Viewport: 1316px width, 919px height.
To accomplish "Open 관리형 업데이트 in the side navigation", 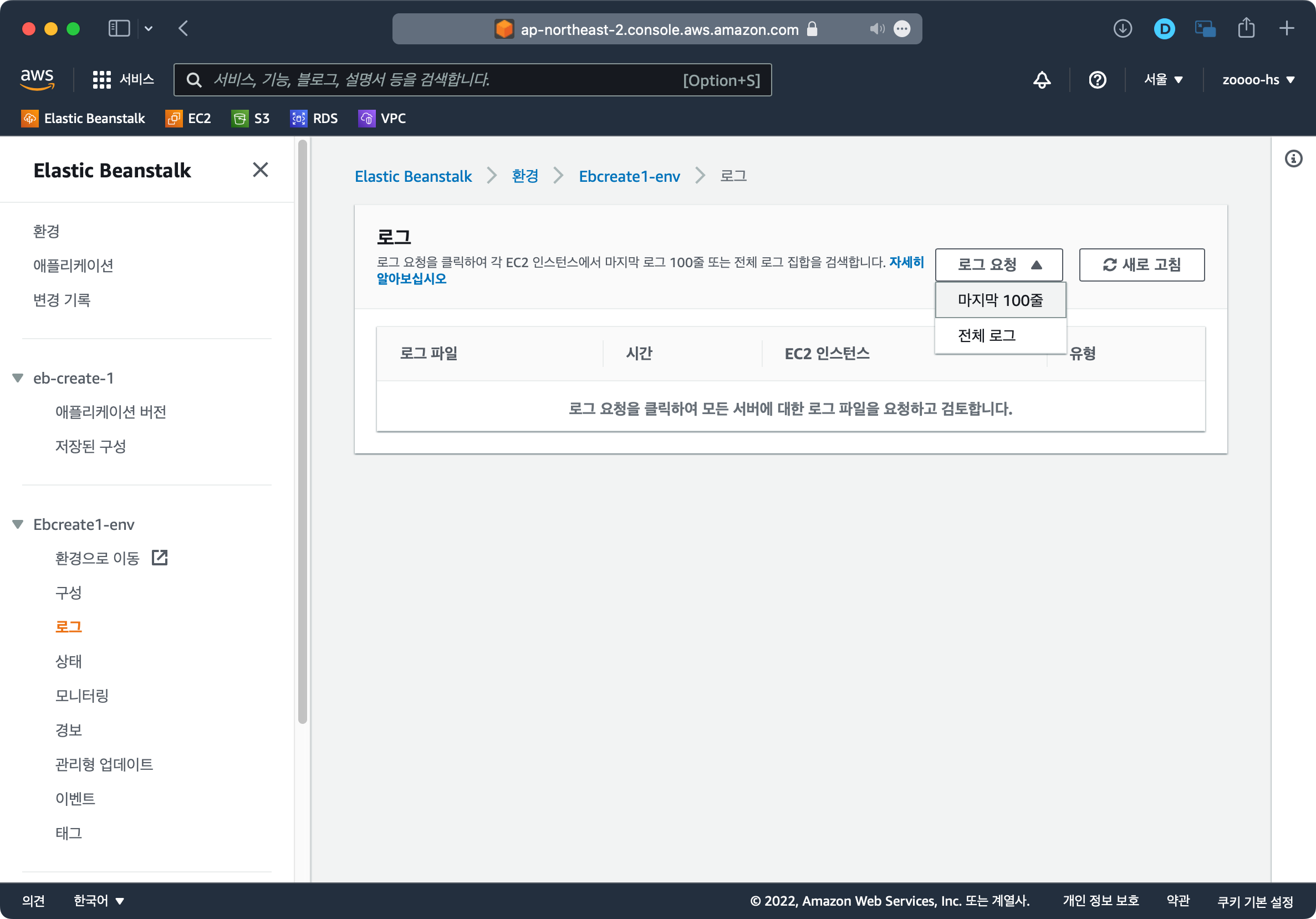I will 104,764.
